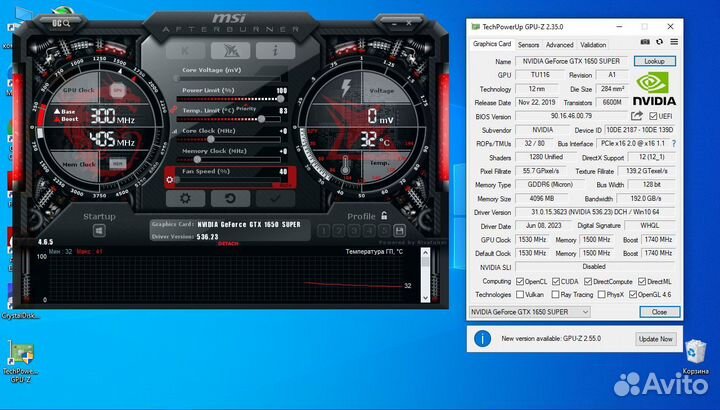Click the MEM chip icon on gauge
The height and width of the screenshot is (410, 720).
[118, 163]
